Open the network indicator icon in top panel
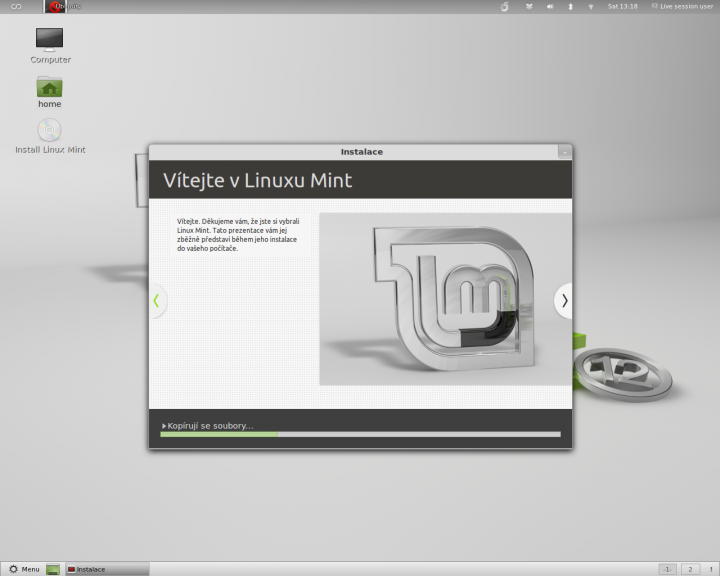The image size is (720, 576). tap(591, 6)
